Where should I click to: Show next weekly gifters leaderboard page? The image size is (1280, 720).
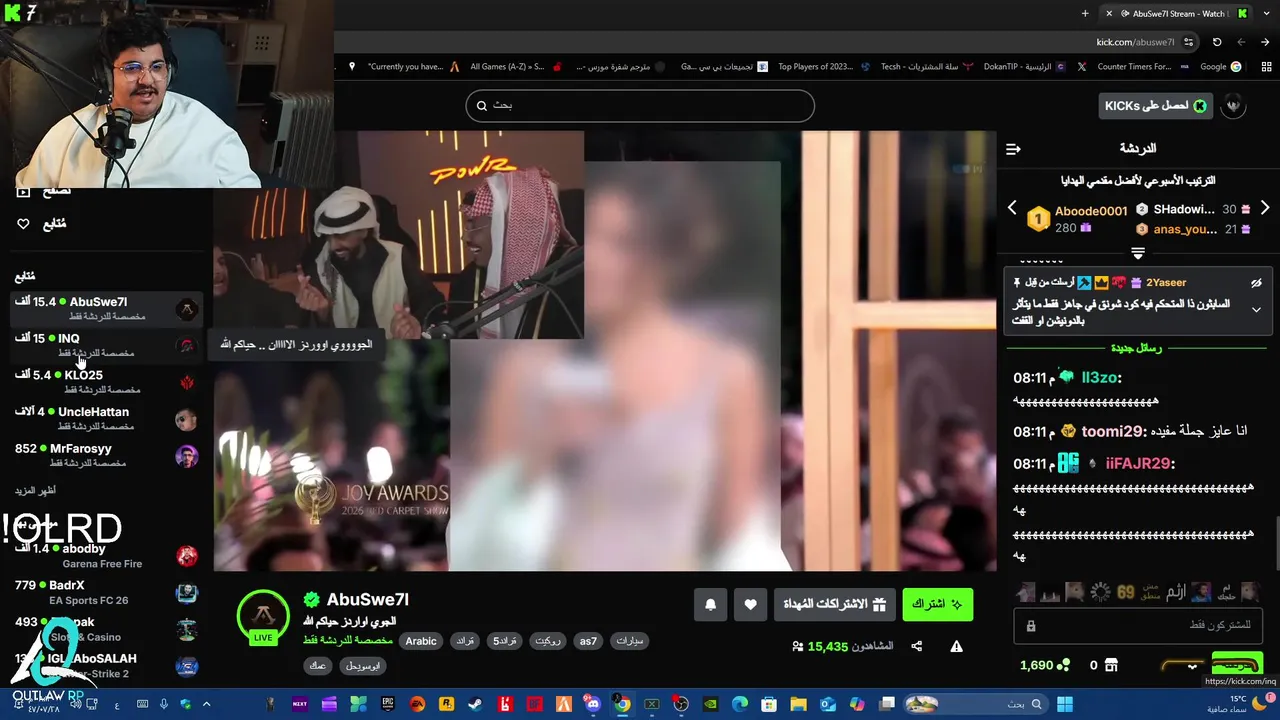tap(1265, 208)
